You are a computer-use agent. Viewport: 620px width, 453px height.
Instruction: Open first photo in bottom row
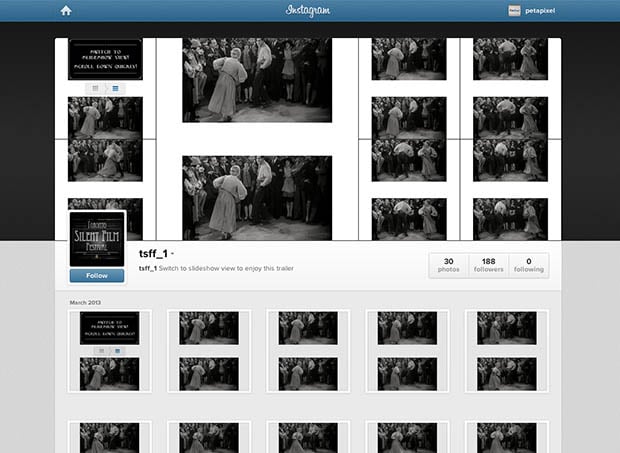pyautogui.click(x=110, y=437)
